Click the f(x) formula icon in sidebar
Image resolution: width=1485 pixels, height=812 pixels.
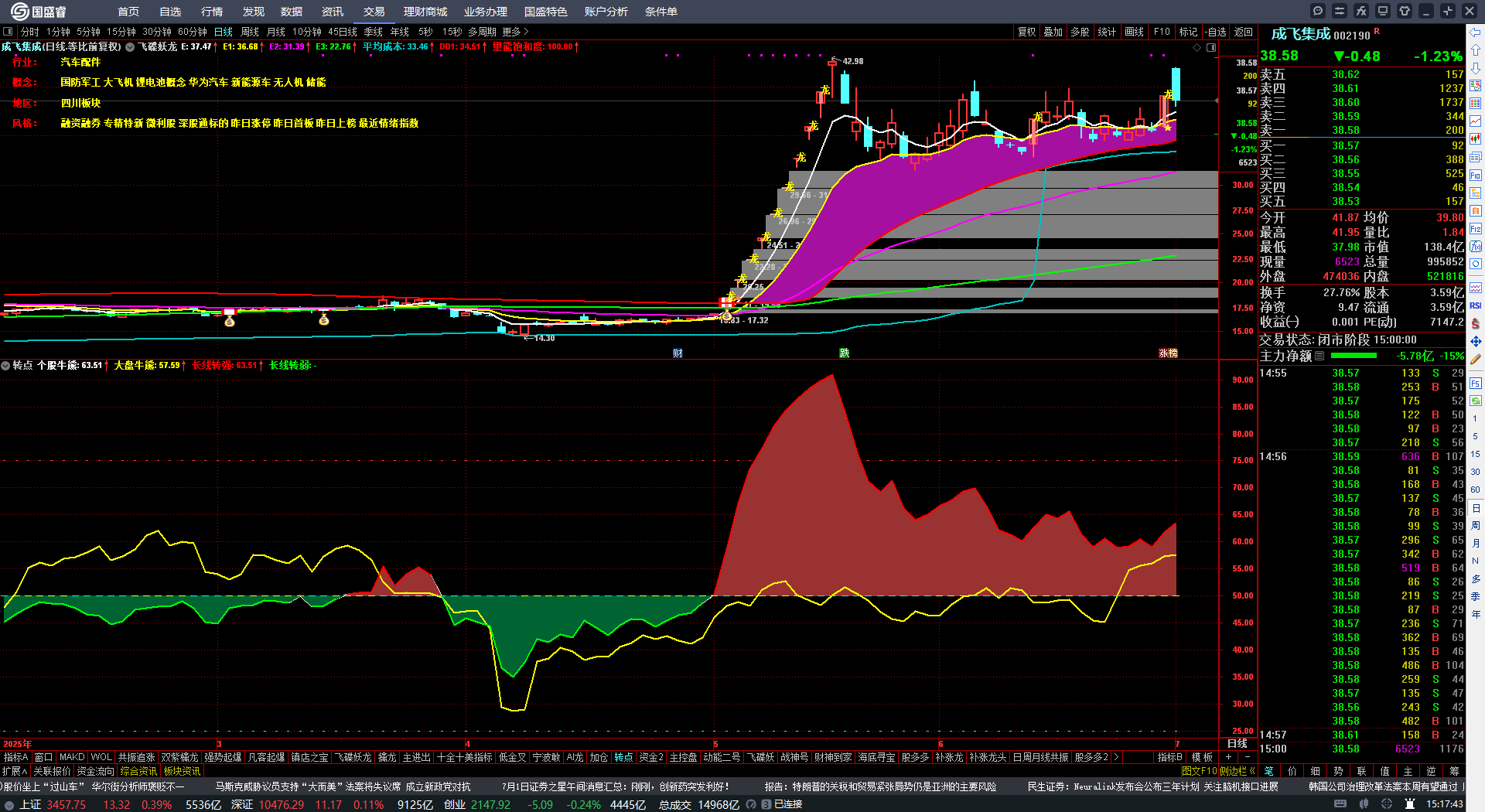(x=1476, y=247)
